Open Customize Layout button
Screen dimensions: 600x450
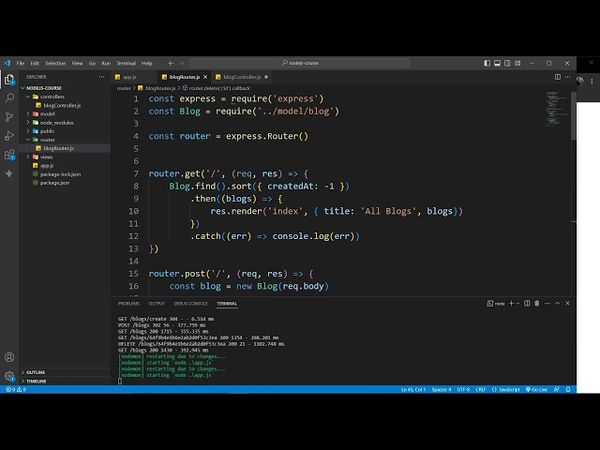(517, 63)
